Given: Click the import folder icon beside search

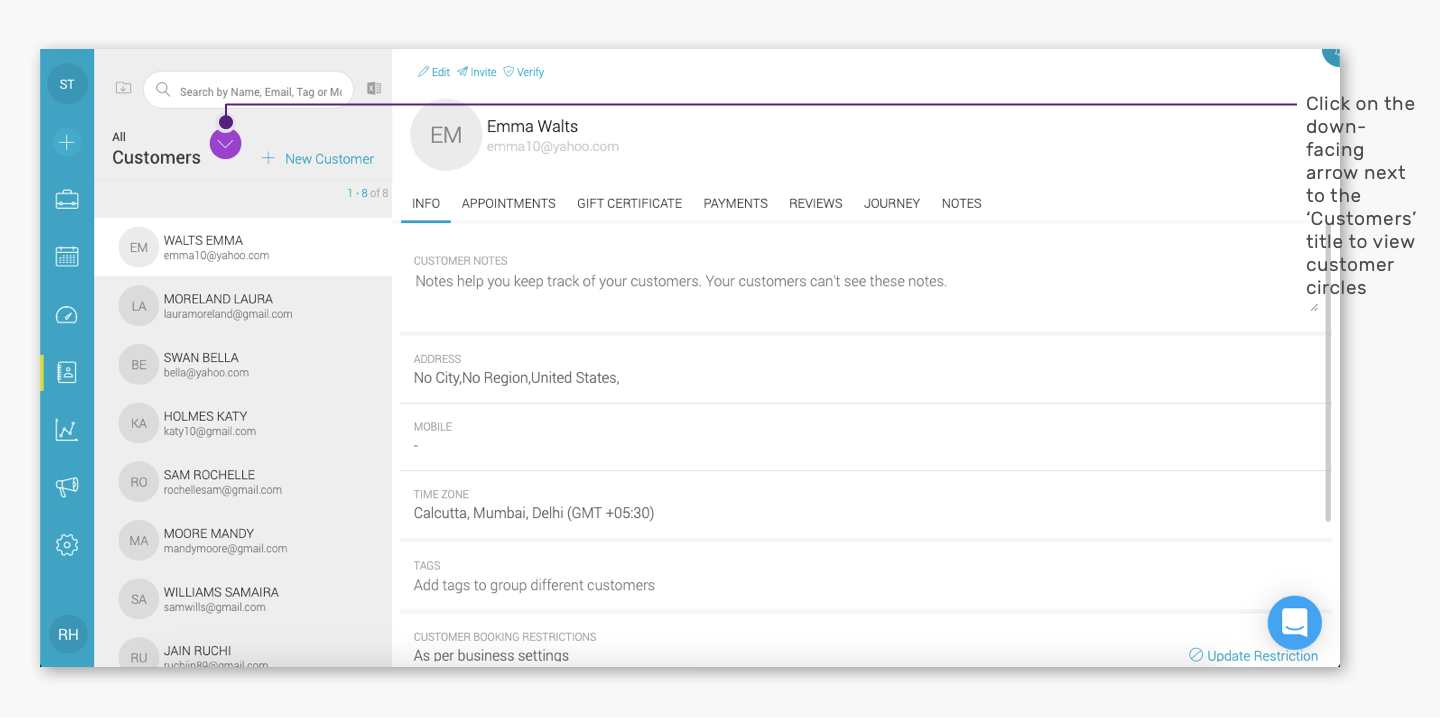Looking at the screenshot, I should (x=124, y=88).
